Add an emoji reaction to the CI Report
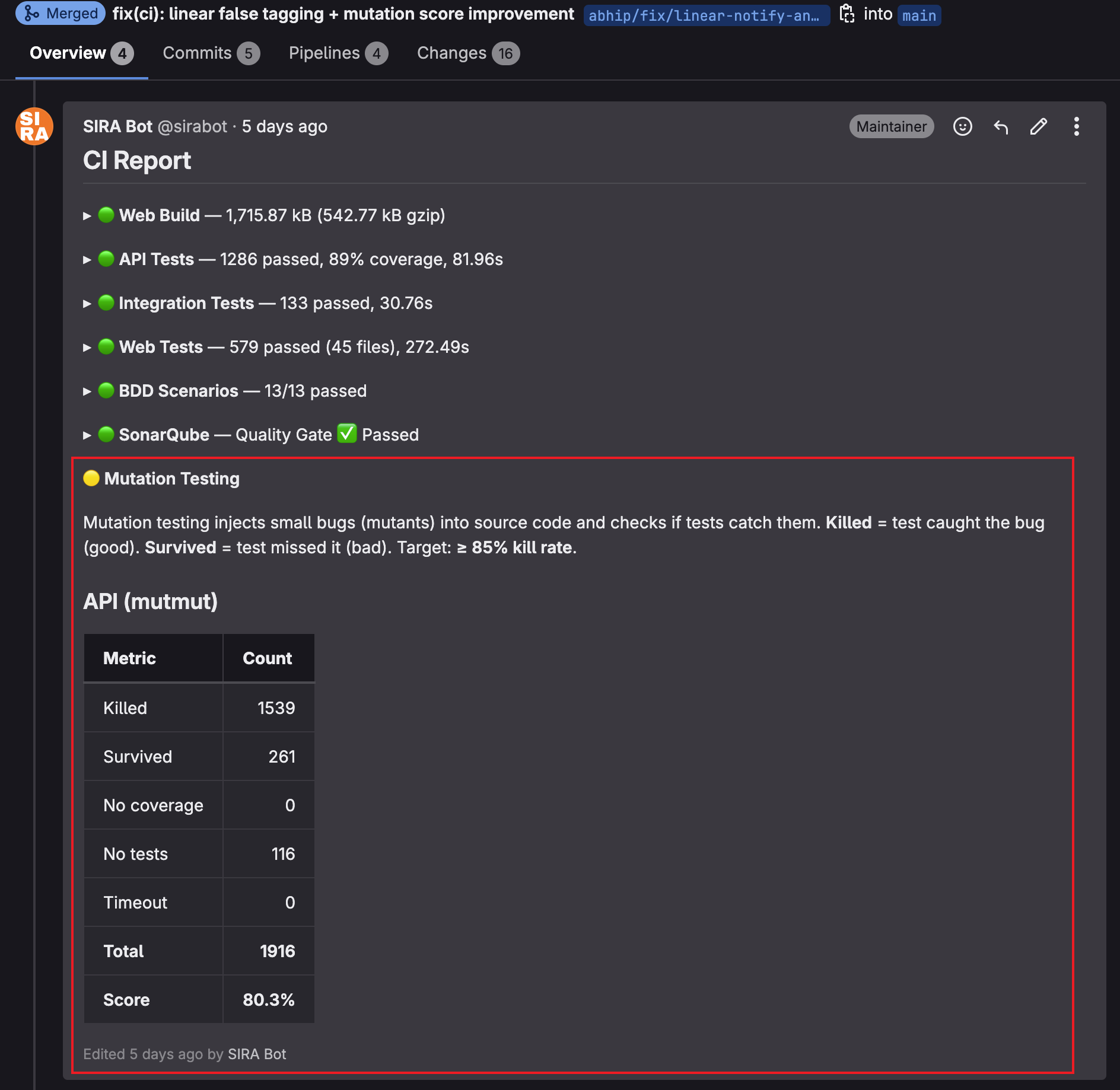 962,126
